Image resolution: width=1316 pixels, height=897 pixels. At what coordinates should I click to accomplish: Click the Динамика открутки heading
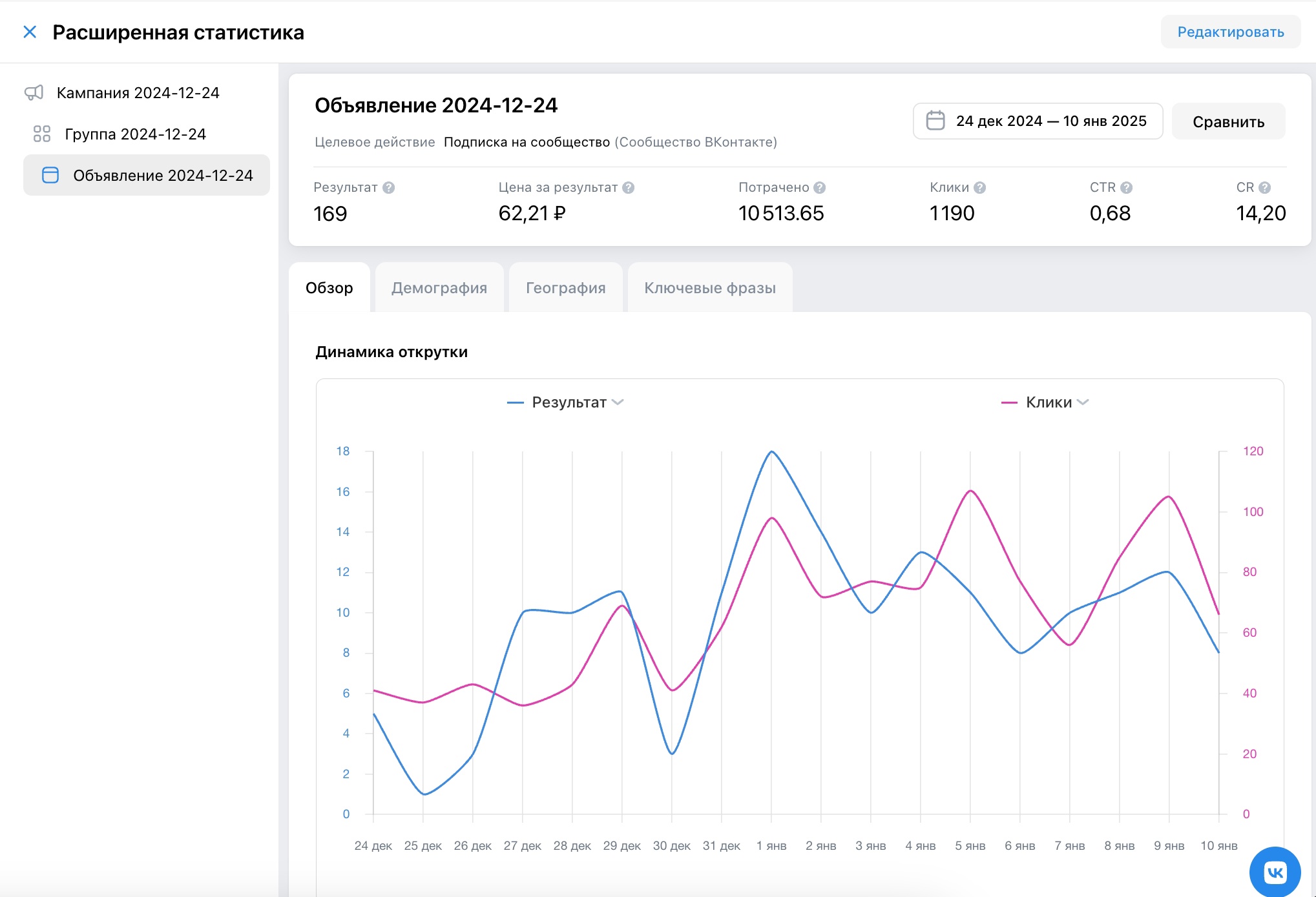[392, 352]
